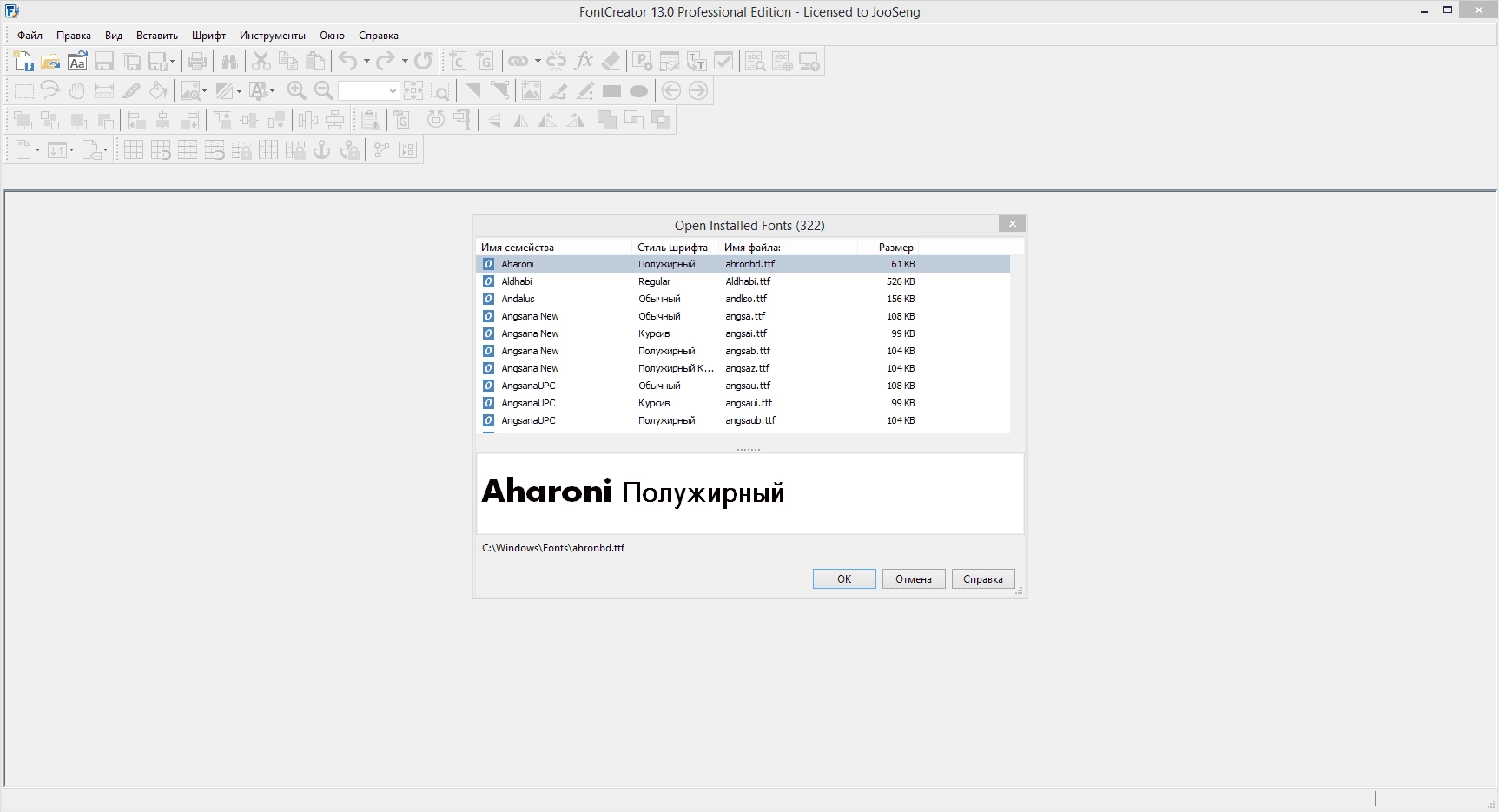Open the Справка menu in menu bar
This screenshot has width=1499, height=812.
pyautogui.click(x=379, y=36)
